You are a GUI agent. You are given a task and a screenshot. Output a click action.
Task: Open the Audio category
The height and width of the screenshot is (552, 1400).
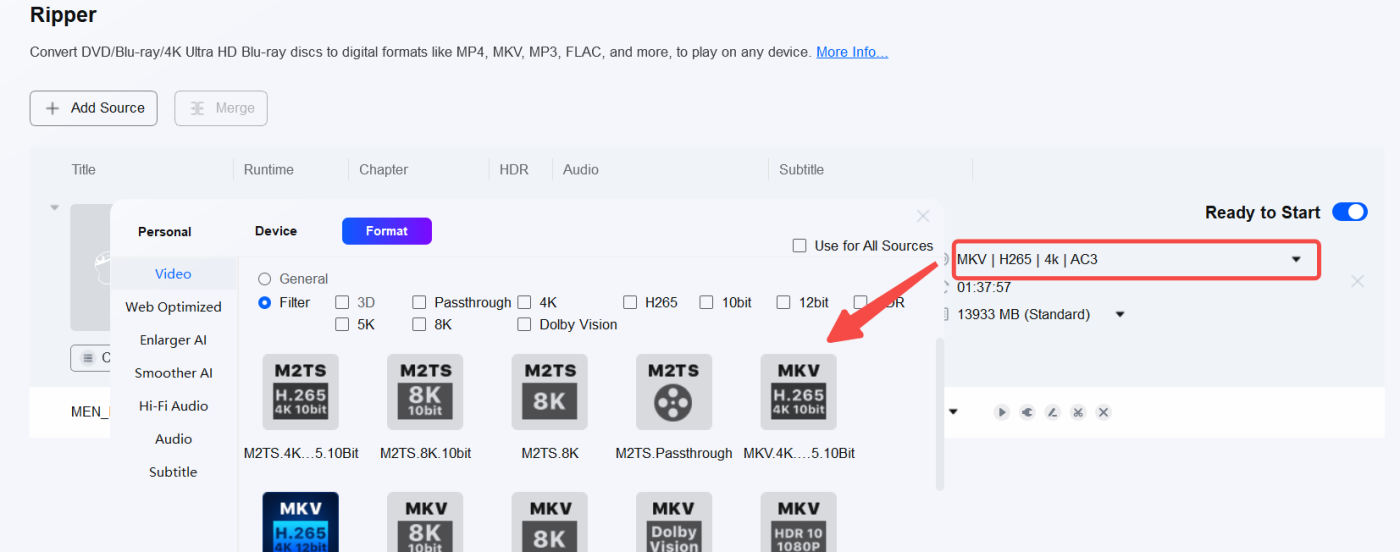coord(173,439)
